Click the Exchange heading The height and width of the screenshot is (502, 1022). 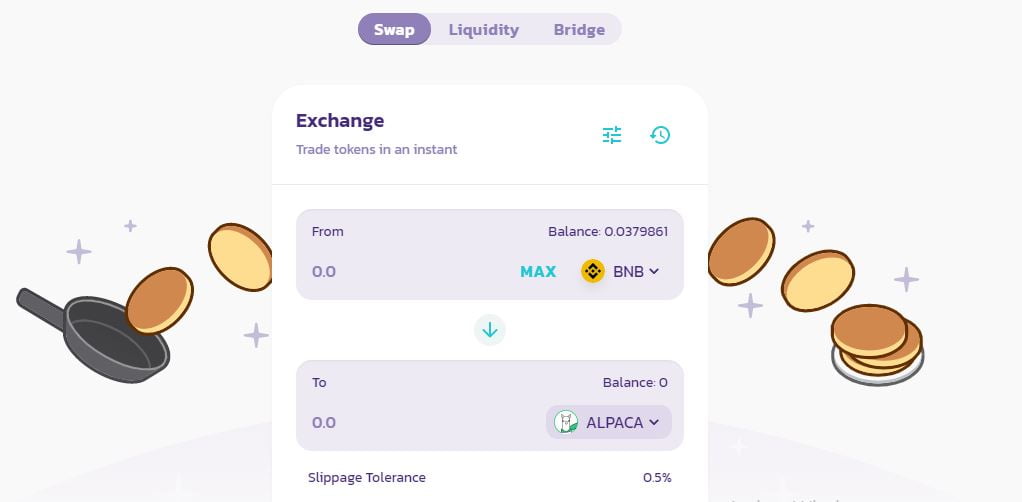click(x=340, y=121)
